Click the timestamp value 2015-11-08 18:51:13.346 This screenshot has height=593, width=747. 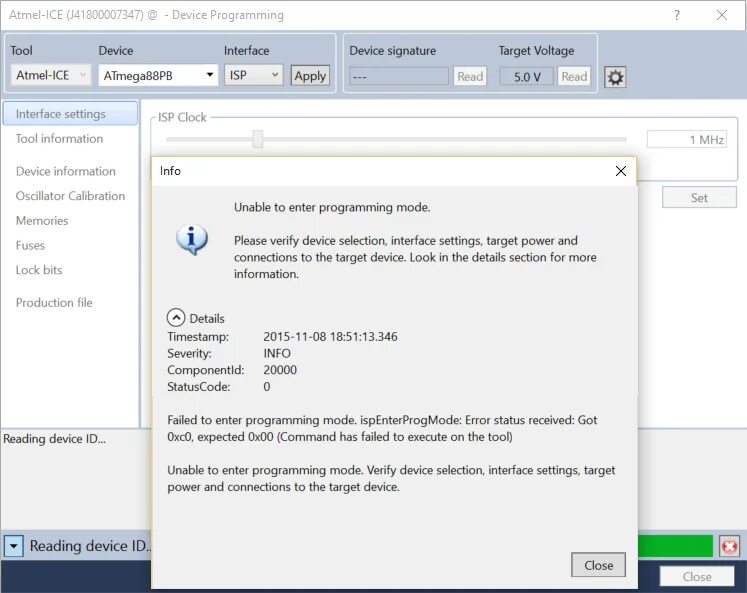coord(330,337)
